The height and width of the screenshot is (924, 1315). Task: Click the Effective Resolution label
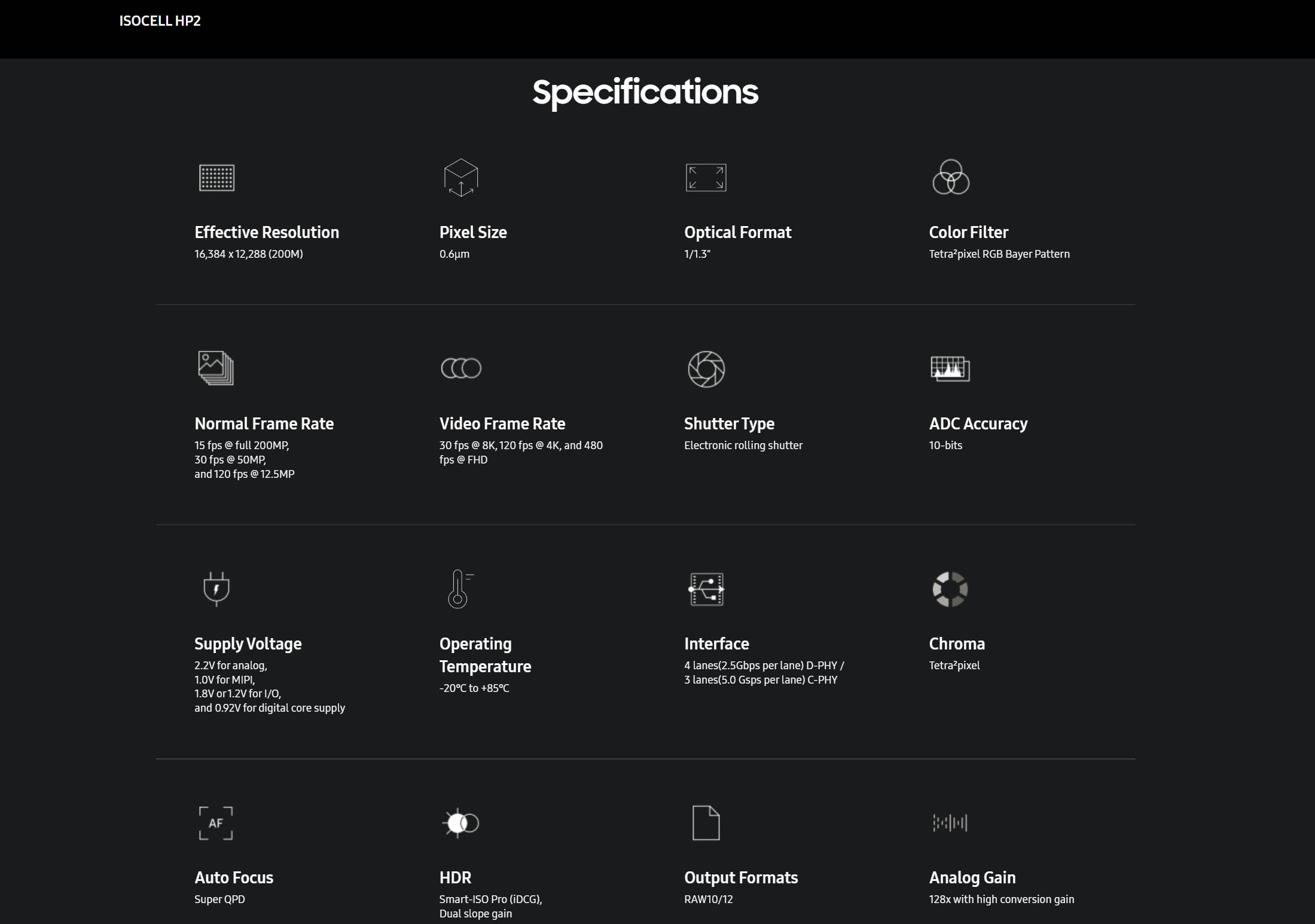point(267,232)
